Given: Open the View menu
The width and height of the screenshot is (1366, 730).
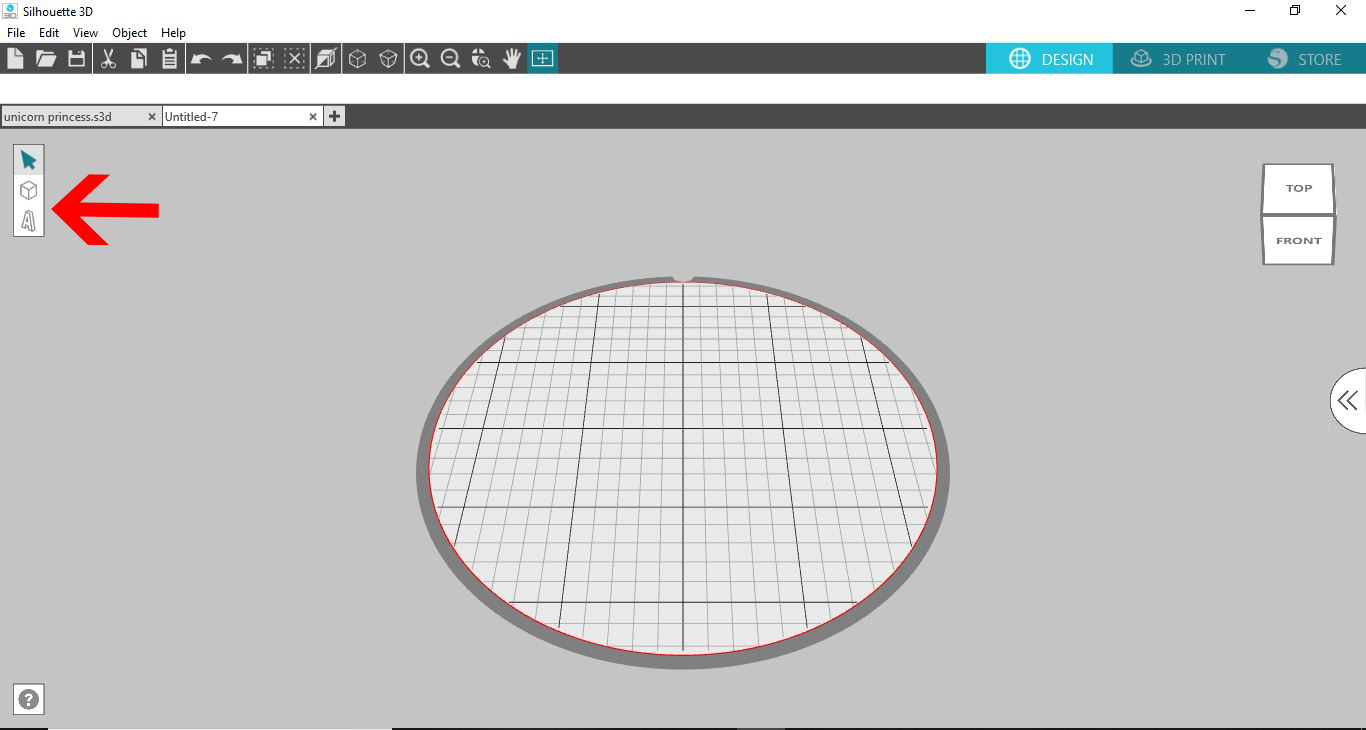Looking at the screenshot, I should (85, 33).
